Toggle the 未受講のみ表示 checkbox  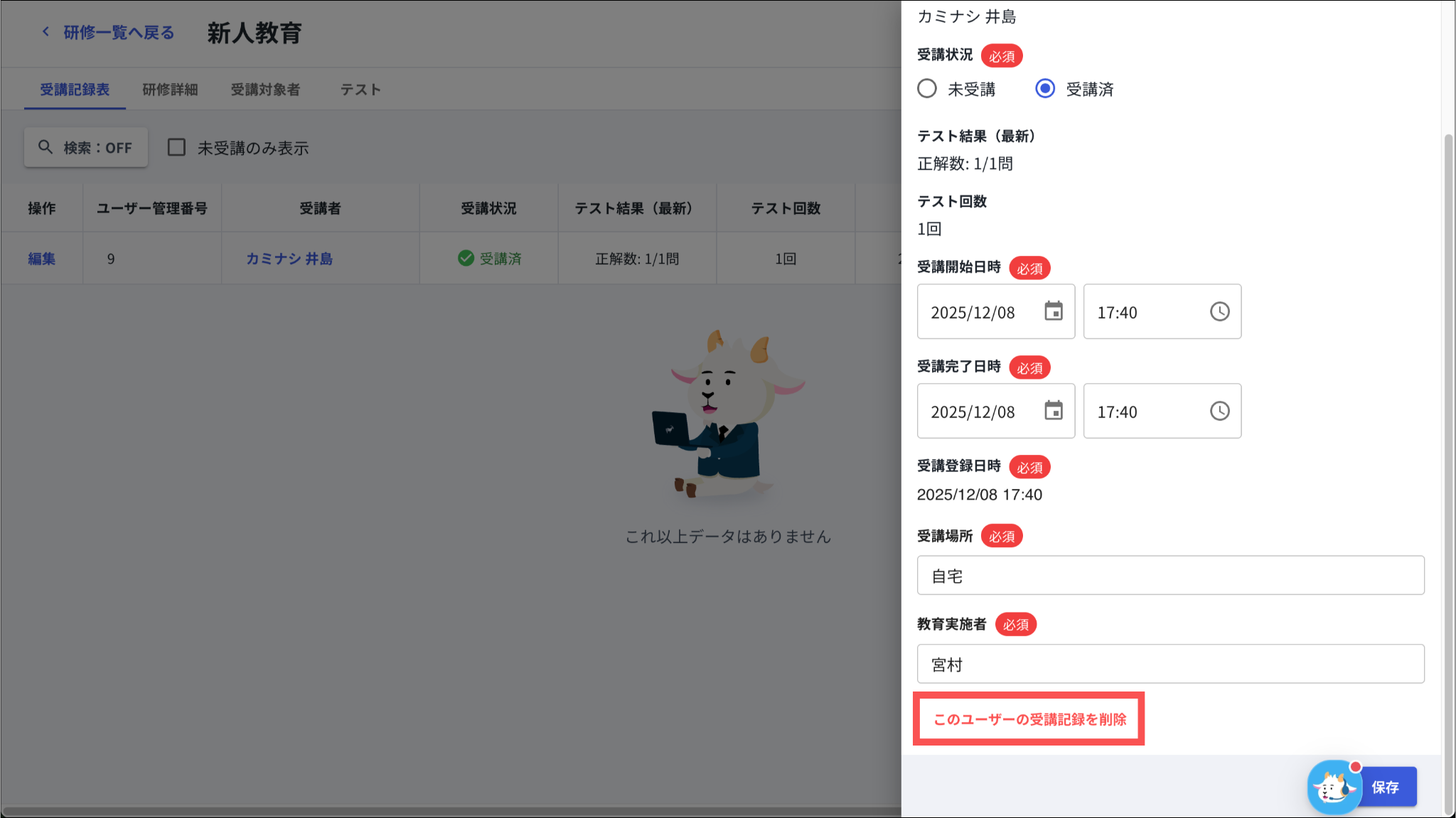pos(176,147)
